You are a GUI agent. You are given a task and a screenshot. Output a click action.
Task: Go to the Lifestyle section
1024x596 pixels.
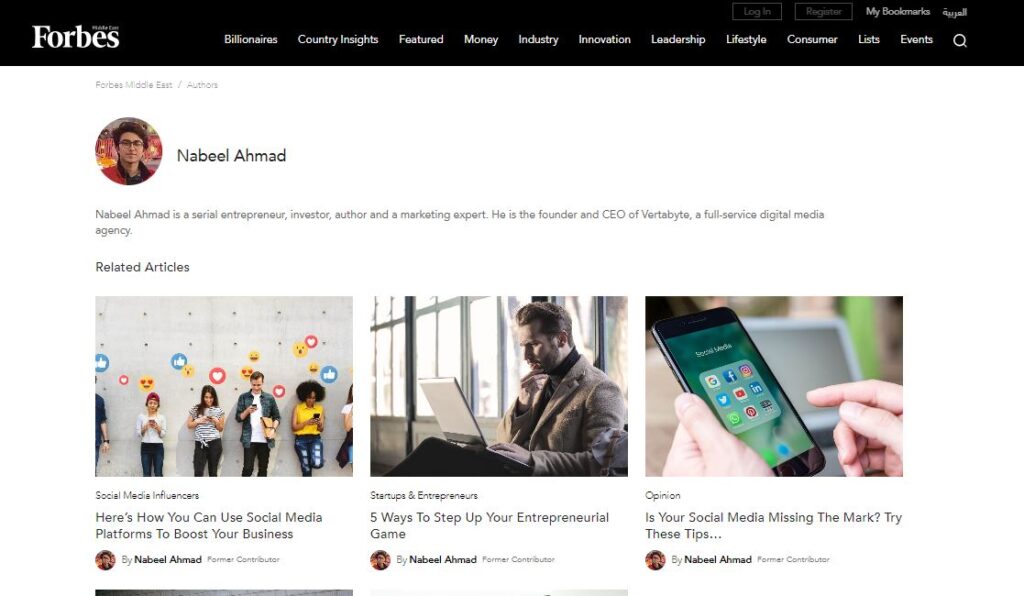click(746, 39)
